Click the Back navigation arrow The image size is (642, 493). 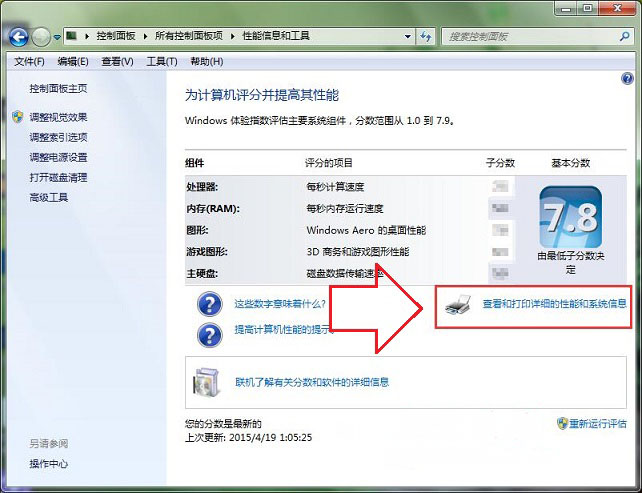(18, 37)
